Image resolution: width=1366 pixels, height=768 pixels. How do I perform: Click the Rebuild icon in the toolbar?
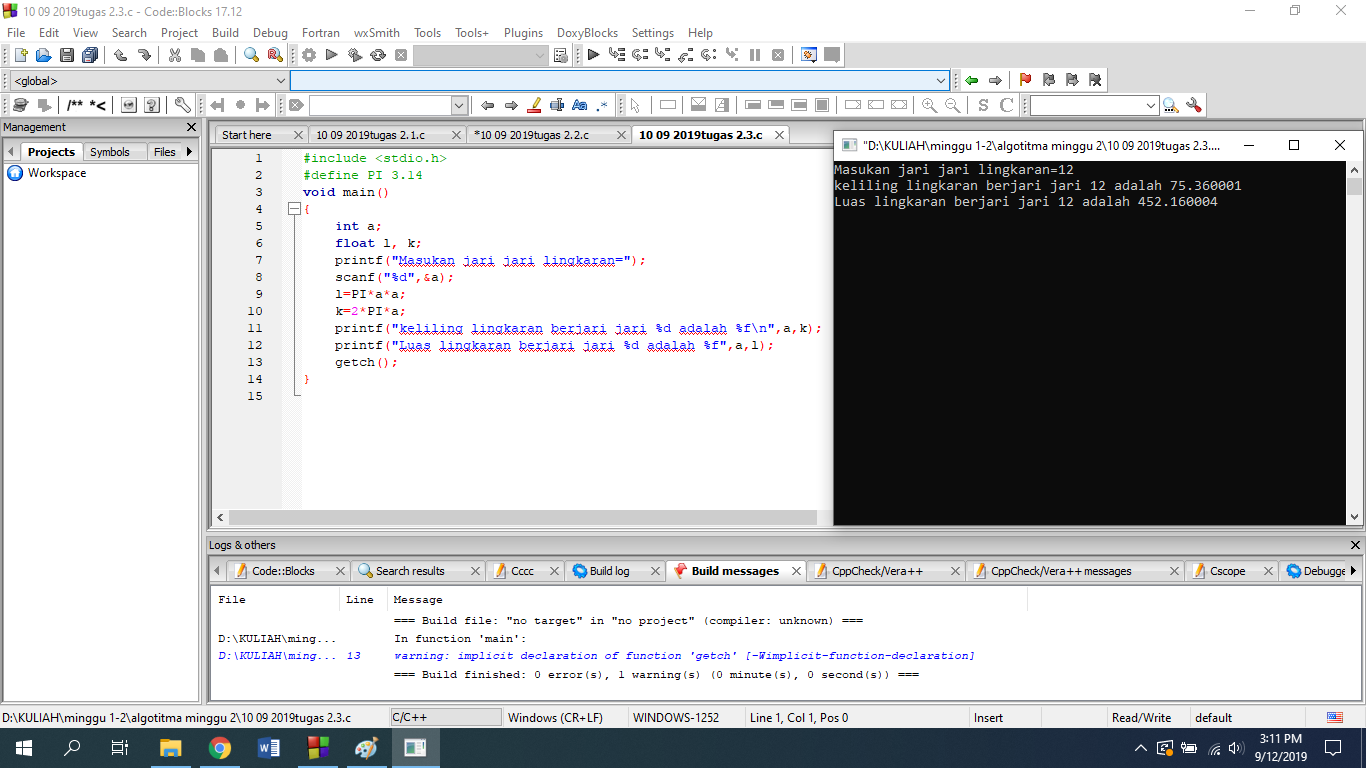pos(378,55)
